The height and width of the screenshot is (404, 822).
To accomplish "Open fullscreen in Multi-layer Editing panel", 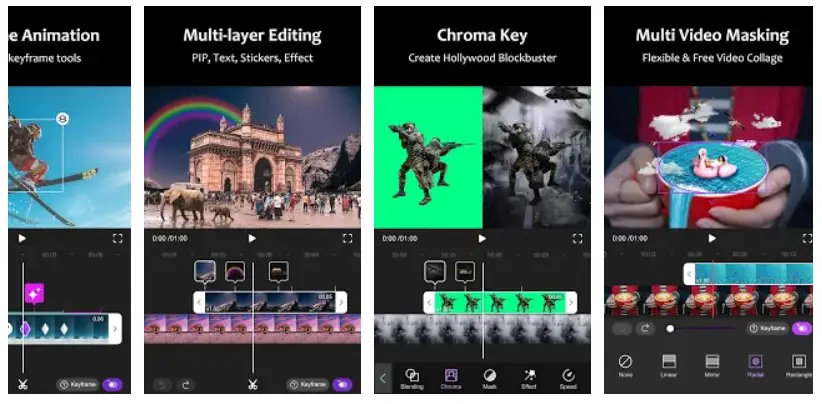I will (x=347, y=238).
